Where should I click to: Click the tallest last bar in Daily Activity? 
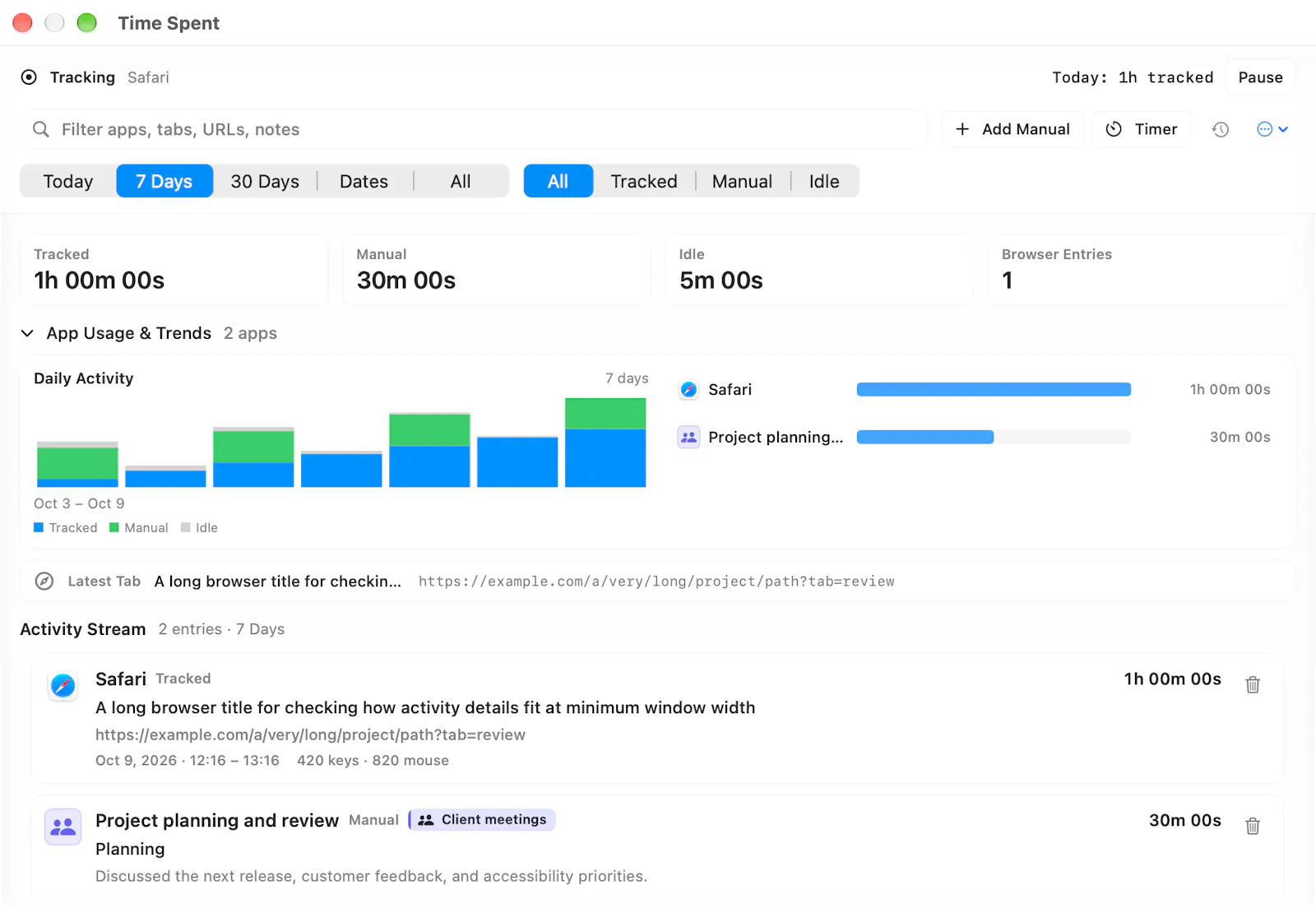(605, 443)
